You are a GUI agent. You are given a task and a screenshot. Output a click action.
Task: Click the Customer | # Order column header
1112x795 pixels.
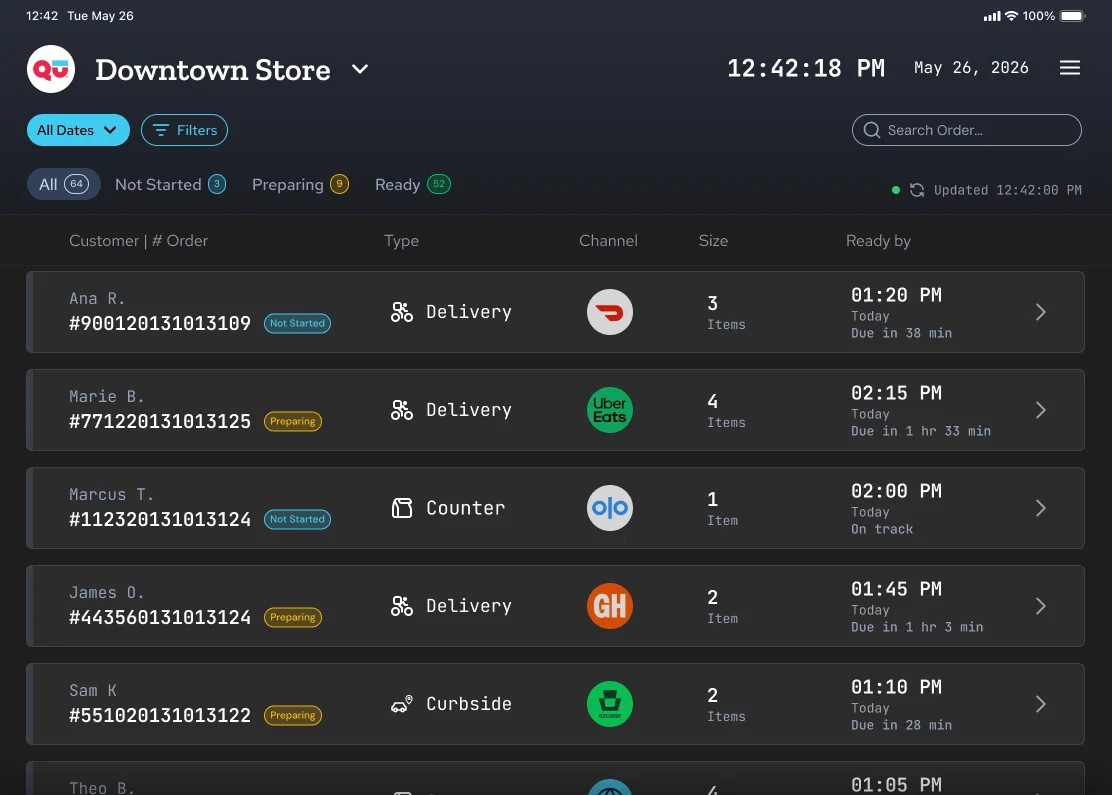pos(138,240)
